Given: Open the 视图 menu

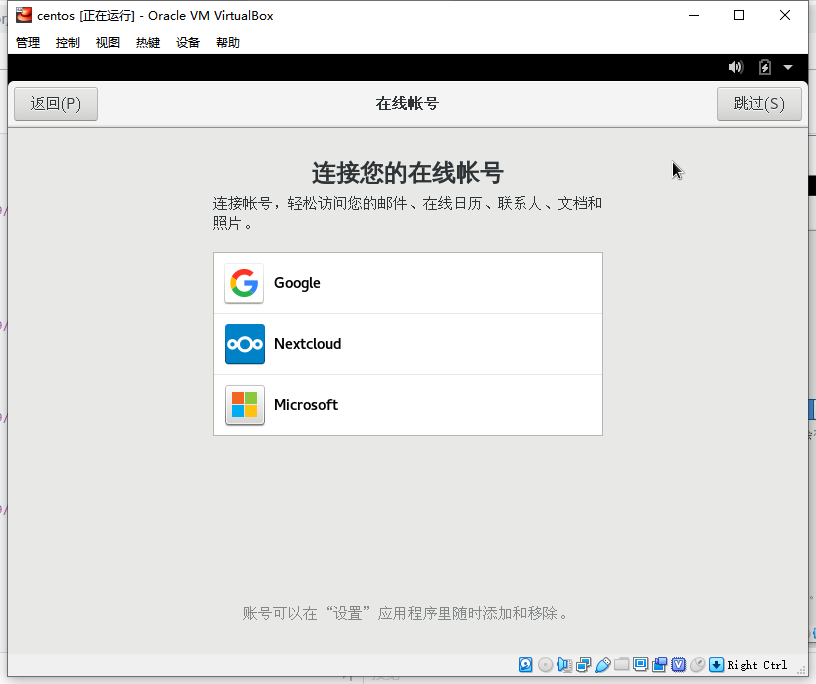Looking at the screenshot, I should 108,43.
